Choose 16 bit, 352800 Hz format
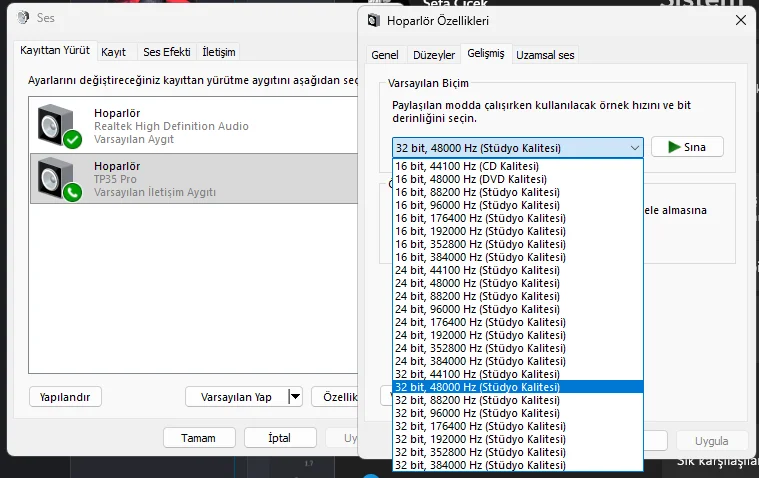This screenshot has height=478, width=759. [517, 244]
